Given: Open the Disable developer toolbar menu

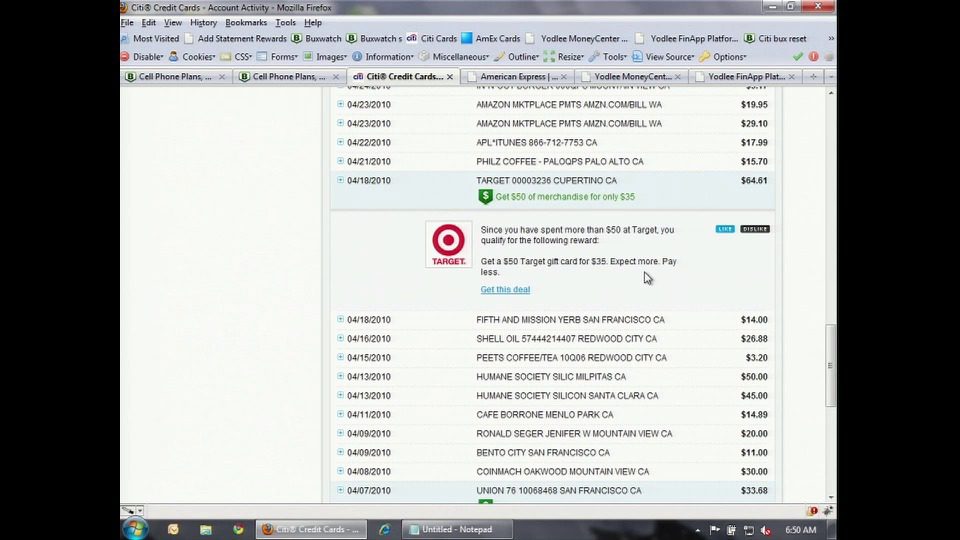Looking at the screenshot, I should 143,56.
